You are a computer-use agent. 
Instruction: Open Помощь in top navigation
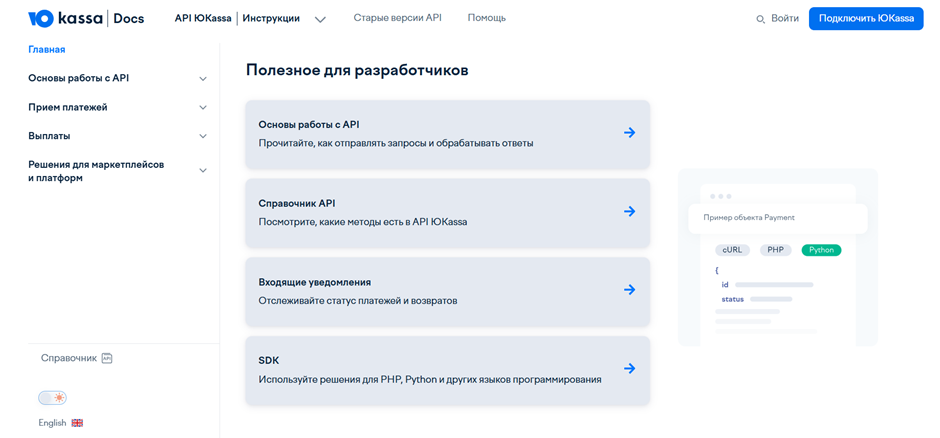(x=487, y=18)
